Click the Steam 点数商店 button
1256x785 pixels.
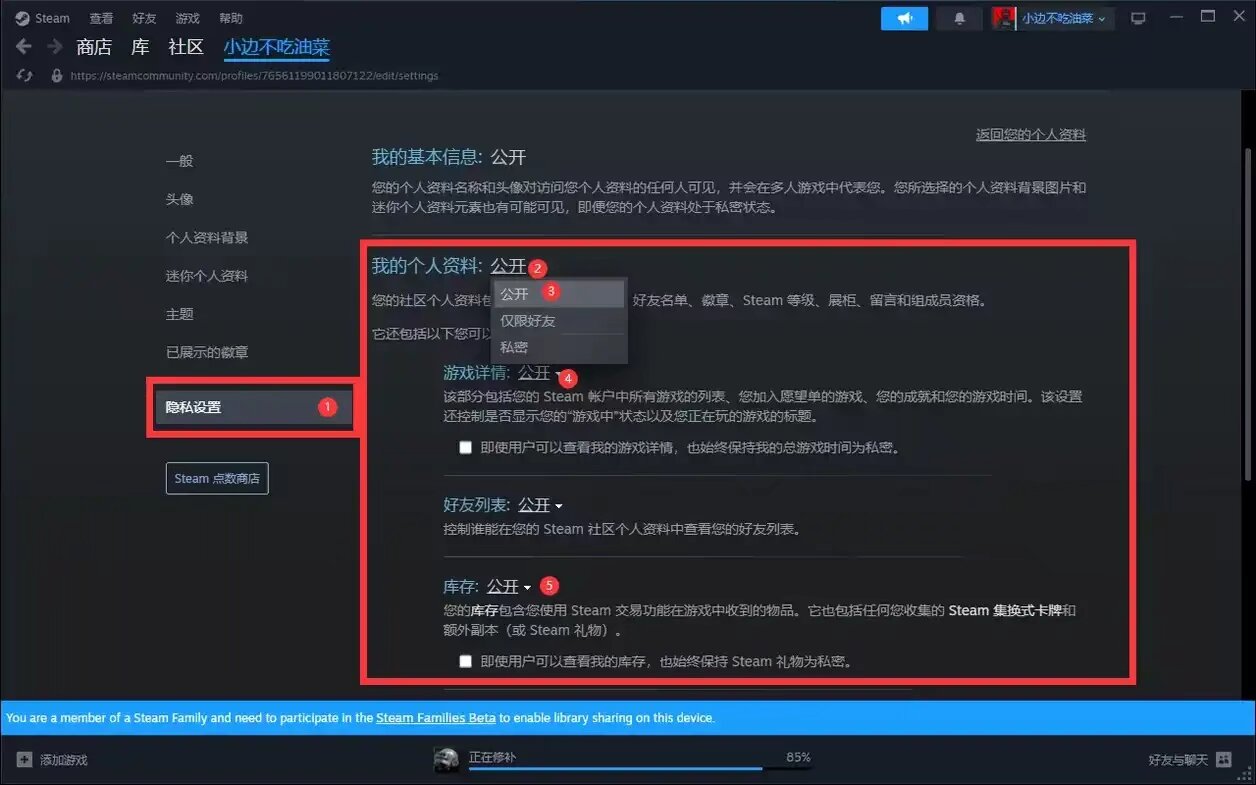point(217,478)
